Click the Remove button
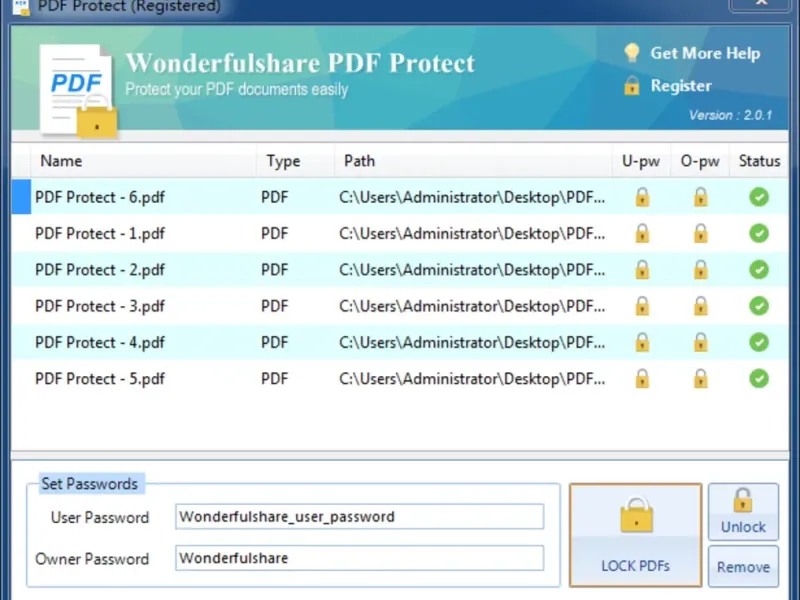The image size is (800, 600). (x=743, y=566)
